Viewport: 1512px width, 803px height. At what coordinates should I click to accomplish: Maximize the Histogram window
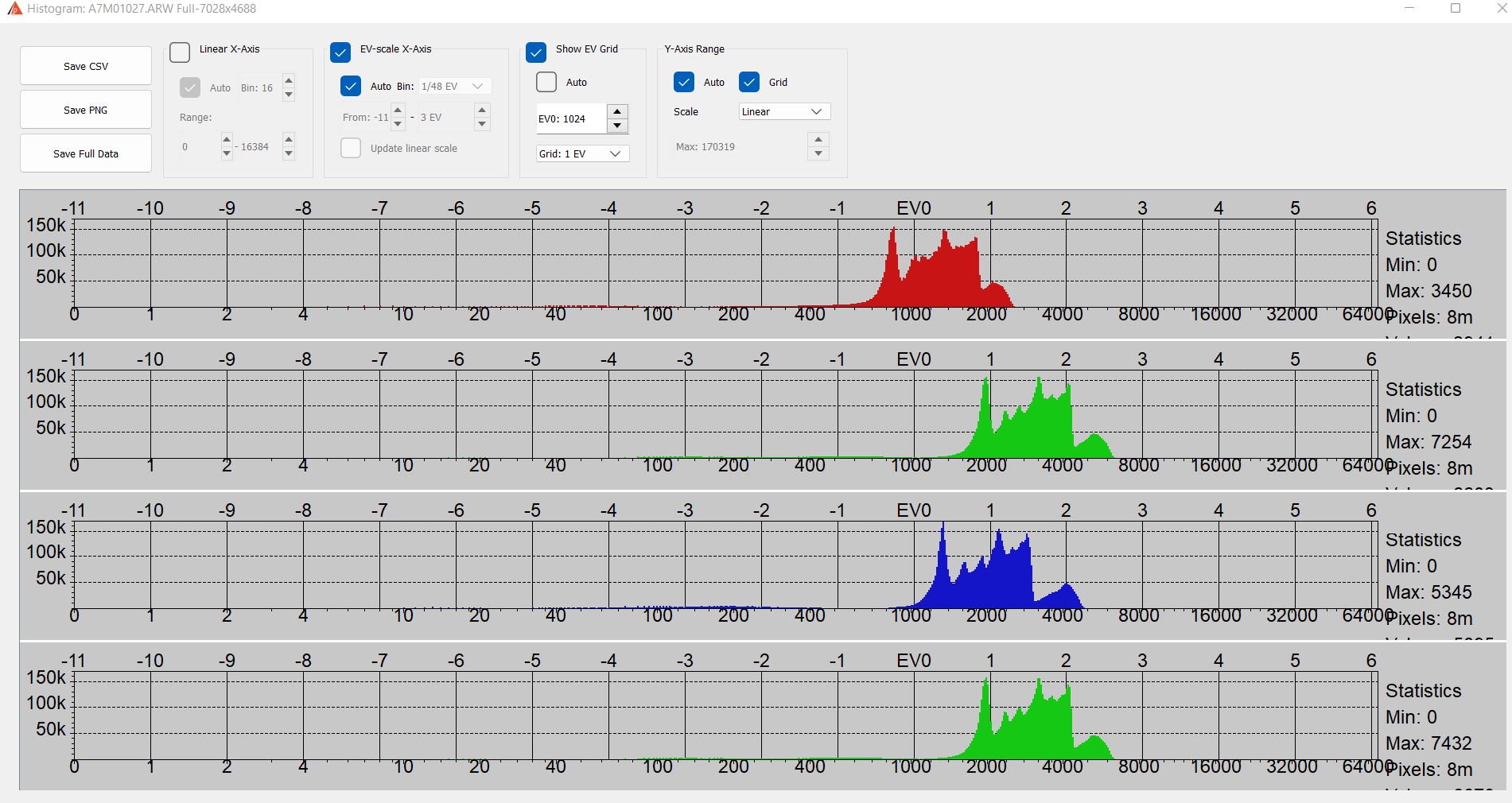coord(1456,9)
